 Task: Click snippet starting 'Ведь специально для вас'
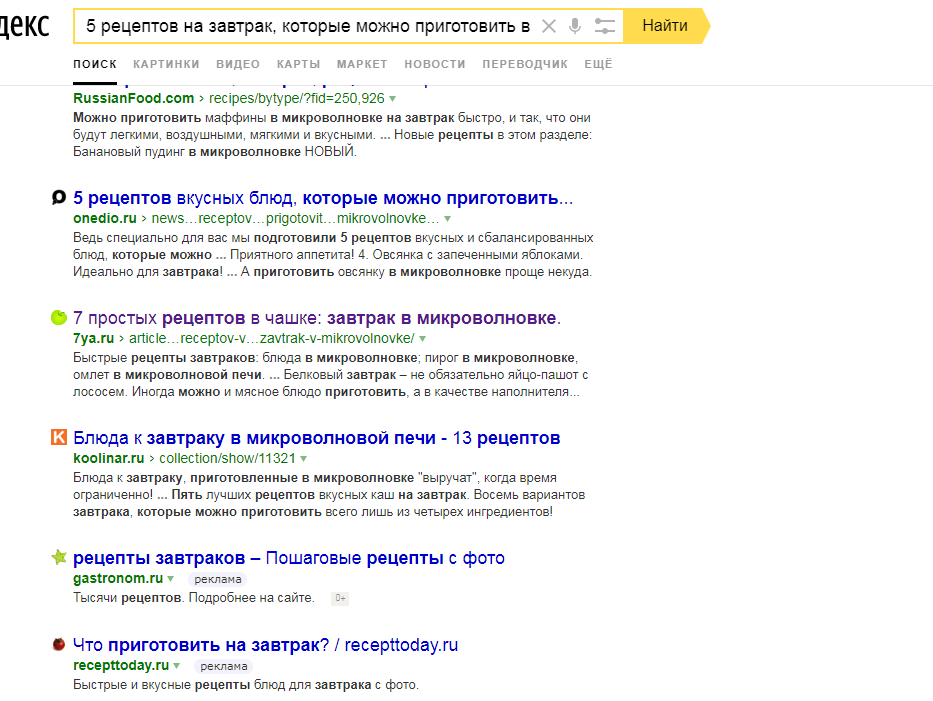333,255
